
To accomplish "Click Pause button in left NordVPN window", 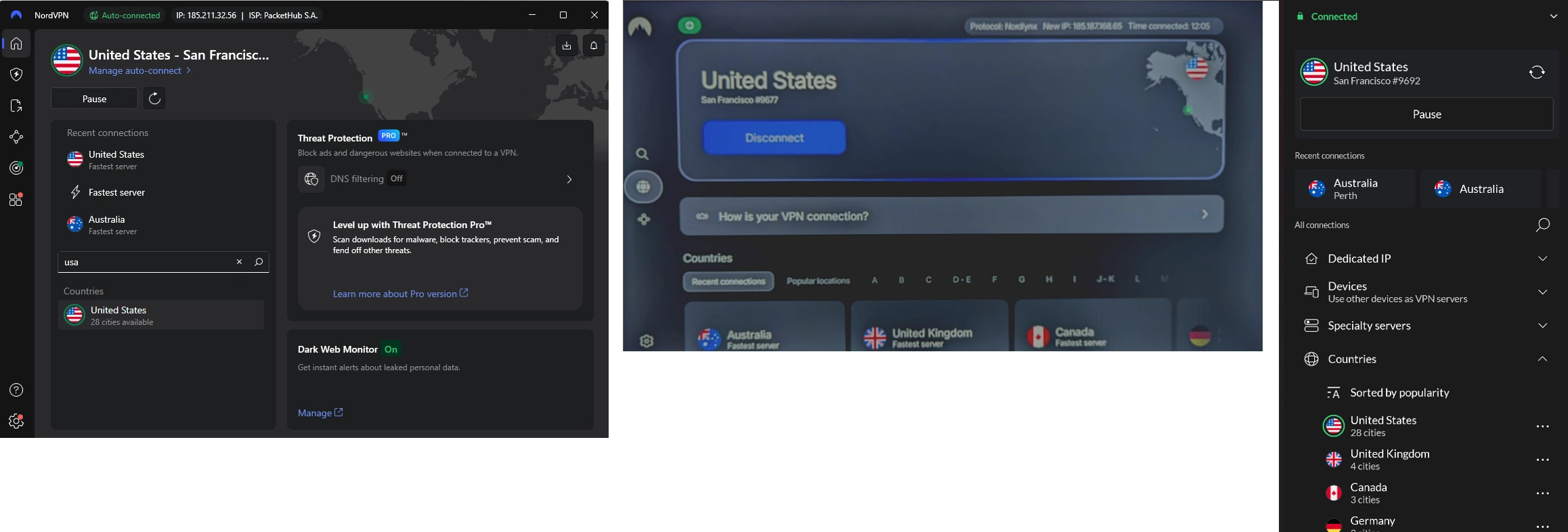I will pyautogui.click(x=94, y=99).
